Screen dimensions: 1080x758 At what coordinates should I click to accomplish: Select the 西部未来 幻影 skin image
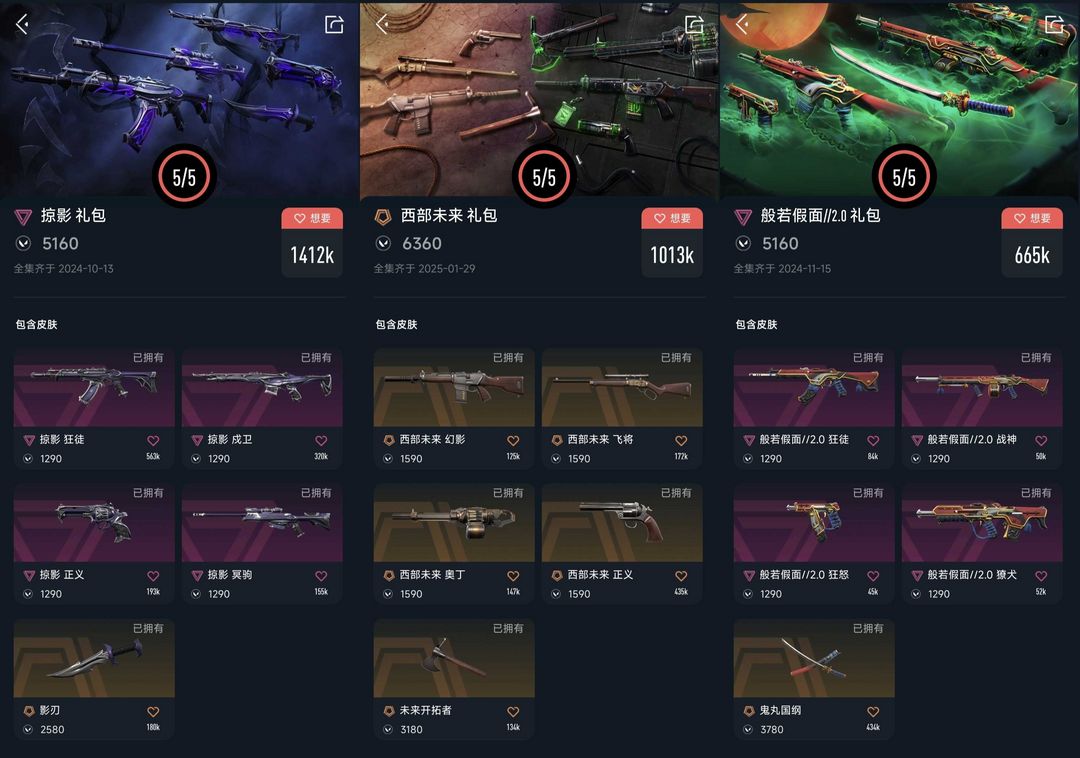(x=454, y=387)
